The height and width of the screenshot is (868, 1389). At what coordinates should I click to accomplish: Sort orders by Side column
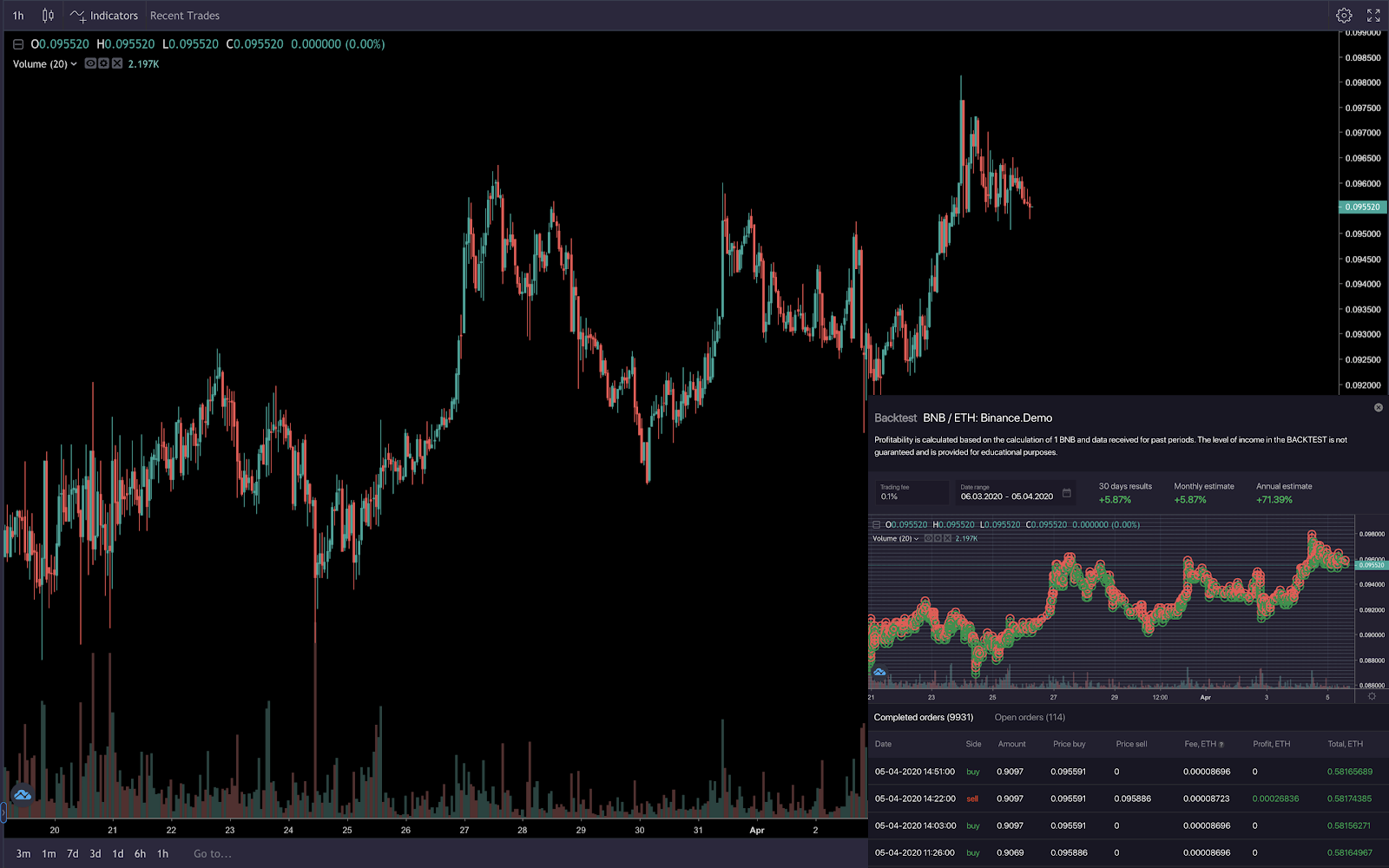tap(973, 744)
